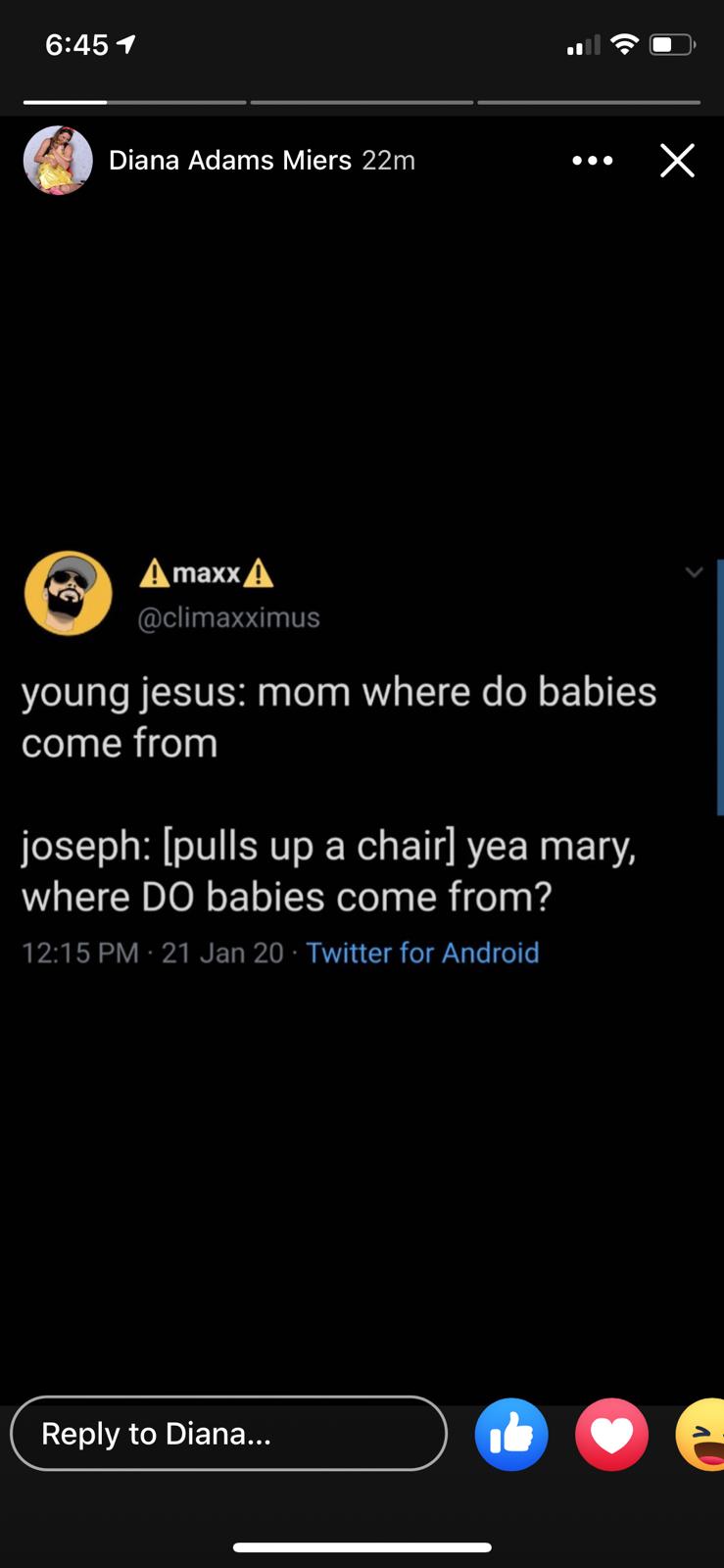Tap the Reply to Diana message field
Screen dimensions: 724x1568
point(228,1434)
